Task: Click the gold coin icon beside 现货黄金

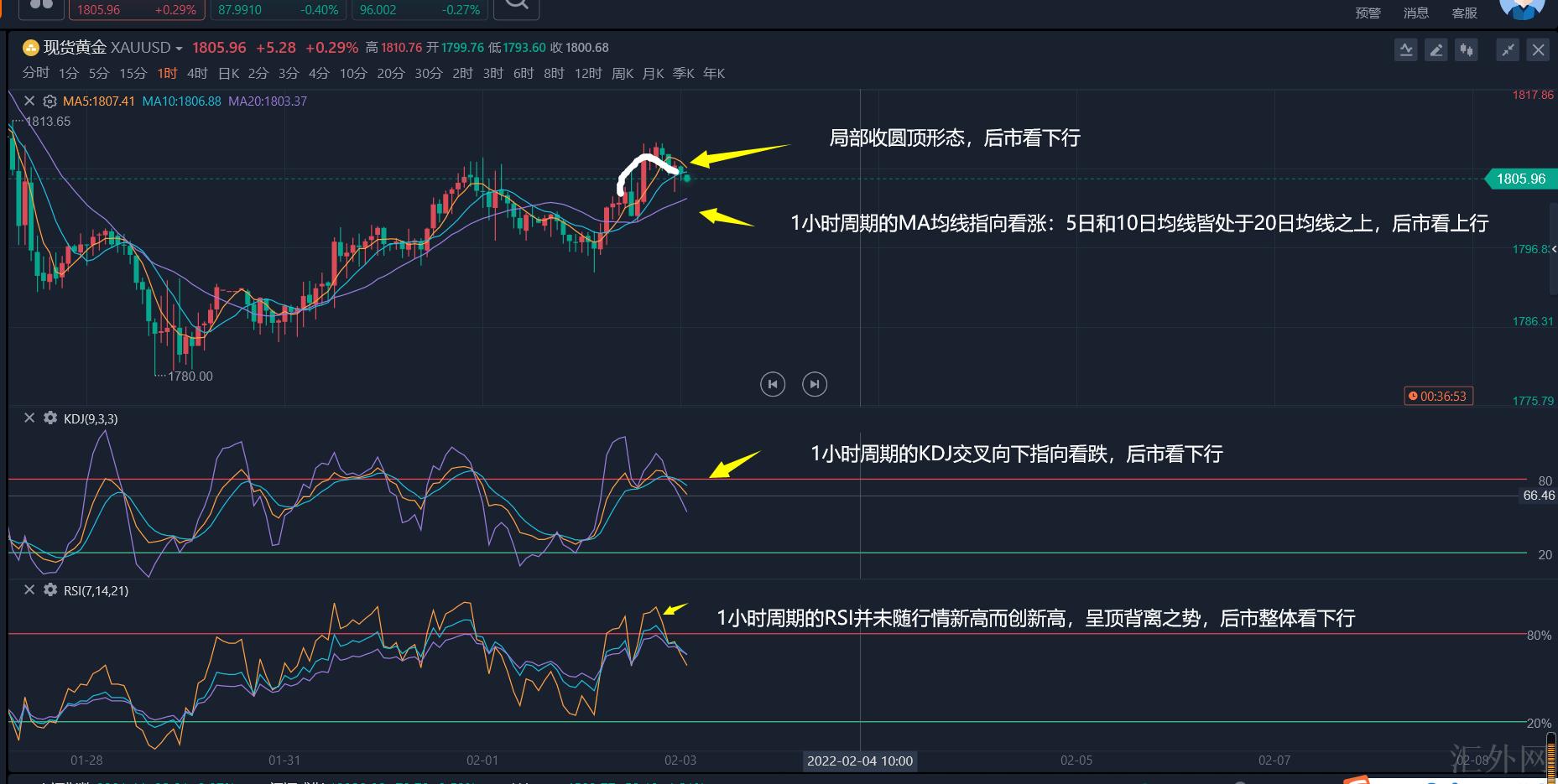Action: click(x=31, y=48)
